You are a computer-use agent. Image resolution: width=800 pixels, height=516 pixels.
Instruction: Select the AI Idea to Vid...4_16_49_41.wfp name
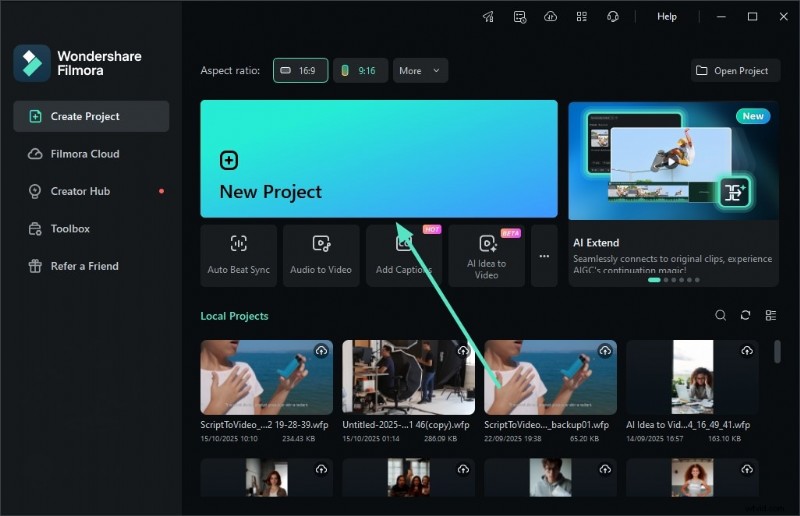[x=688, y=425]
